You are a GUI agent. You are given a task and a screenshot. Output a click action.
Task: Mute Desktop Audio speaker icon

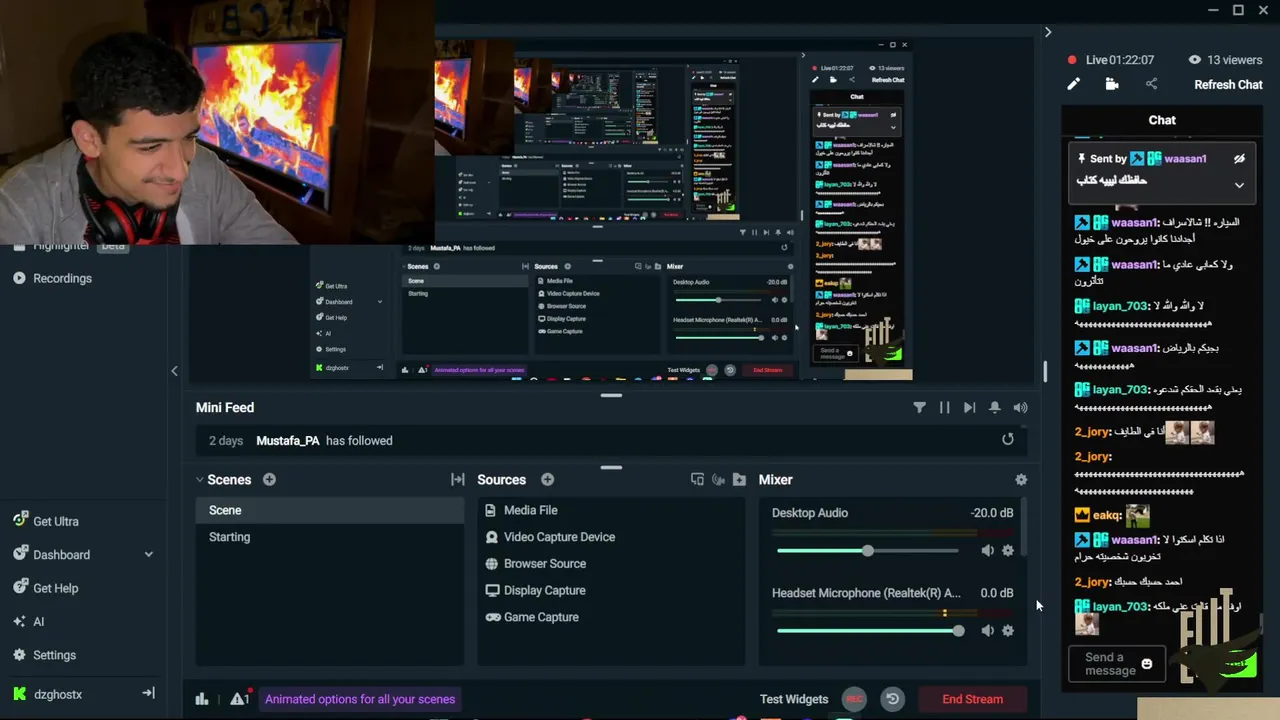coord(987,551)
